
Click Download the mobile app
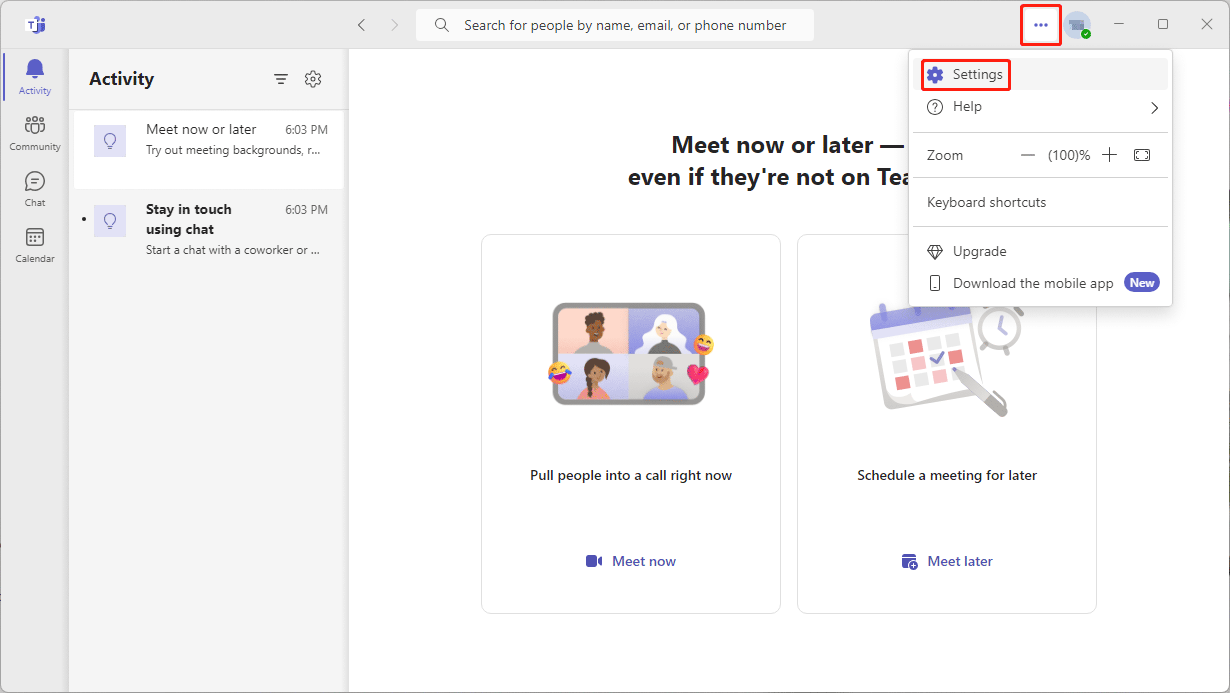click(x=1033, y=283)
